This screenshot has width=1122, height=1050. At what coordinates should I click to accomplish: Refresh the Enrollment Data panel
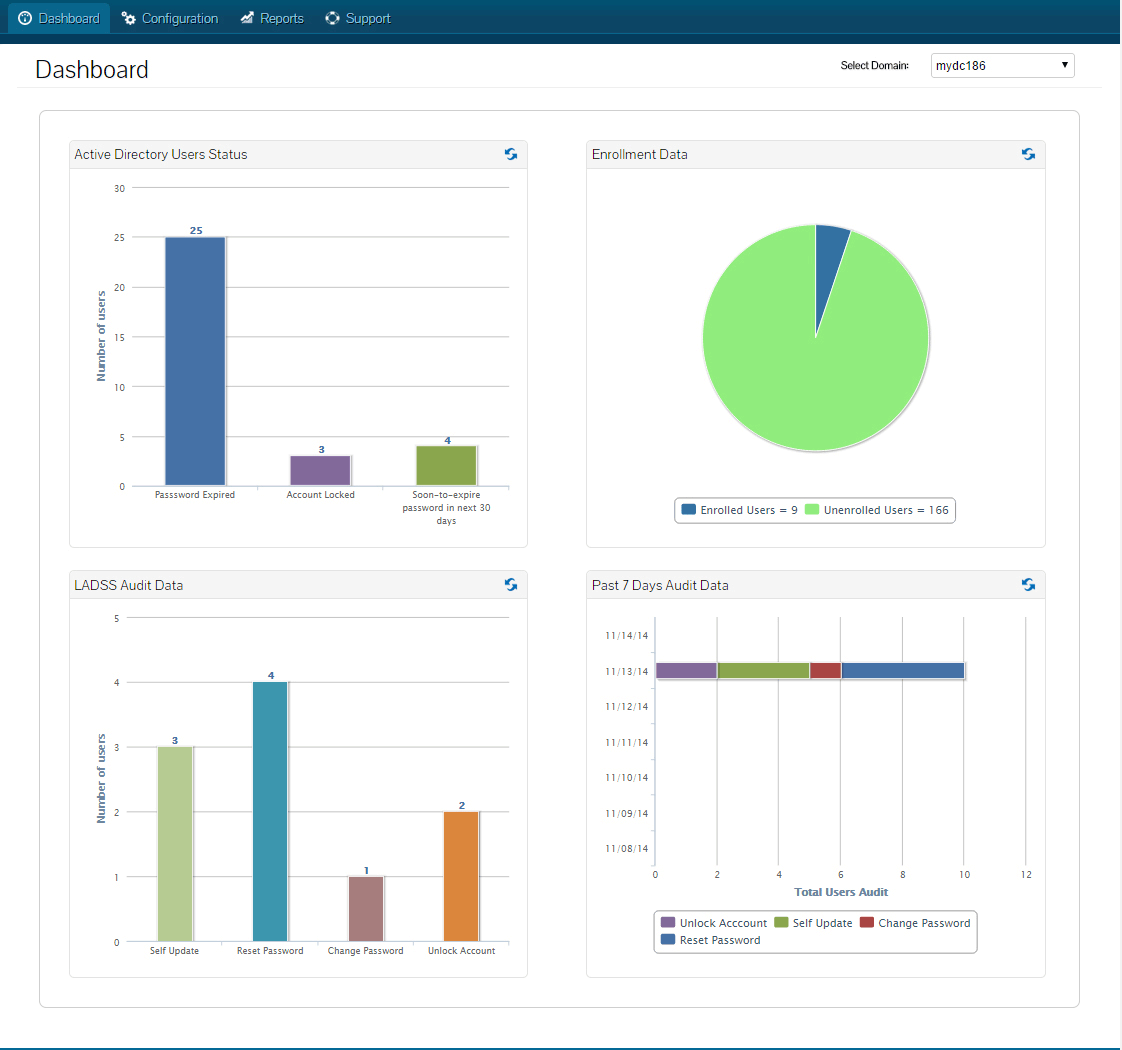click(x=1028, y=154)
